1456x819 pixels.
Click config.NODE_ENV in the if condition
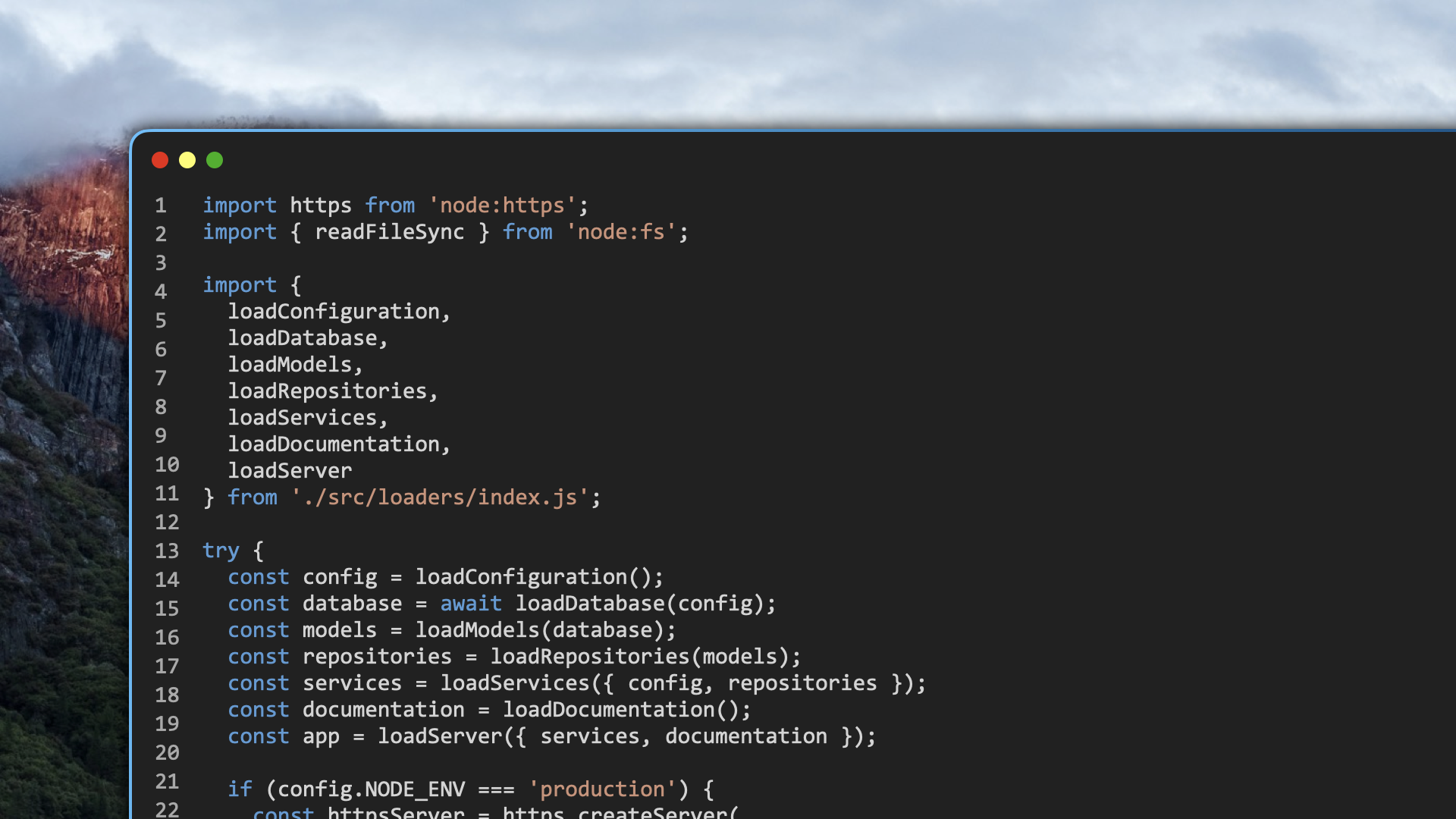tap(371, 789)
